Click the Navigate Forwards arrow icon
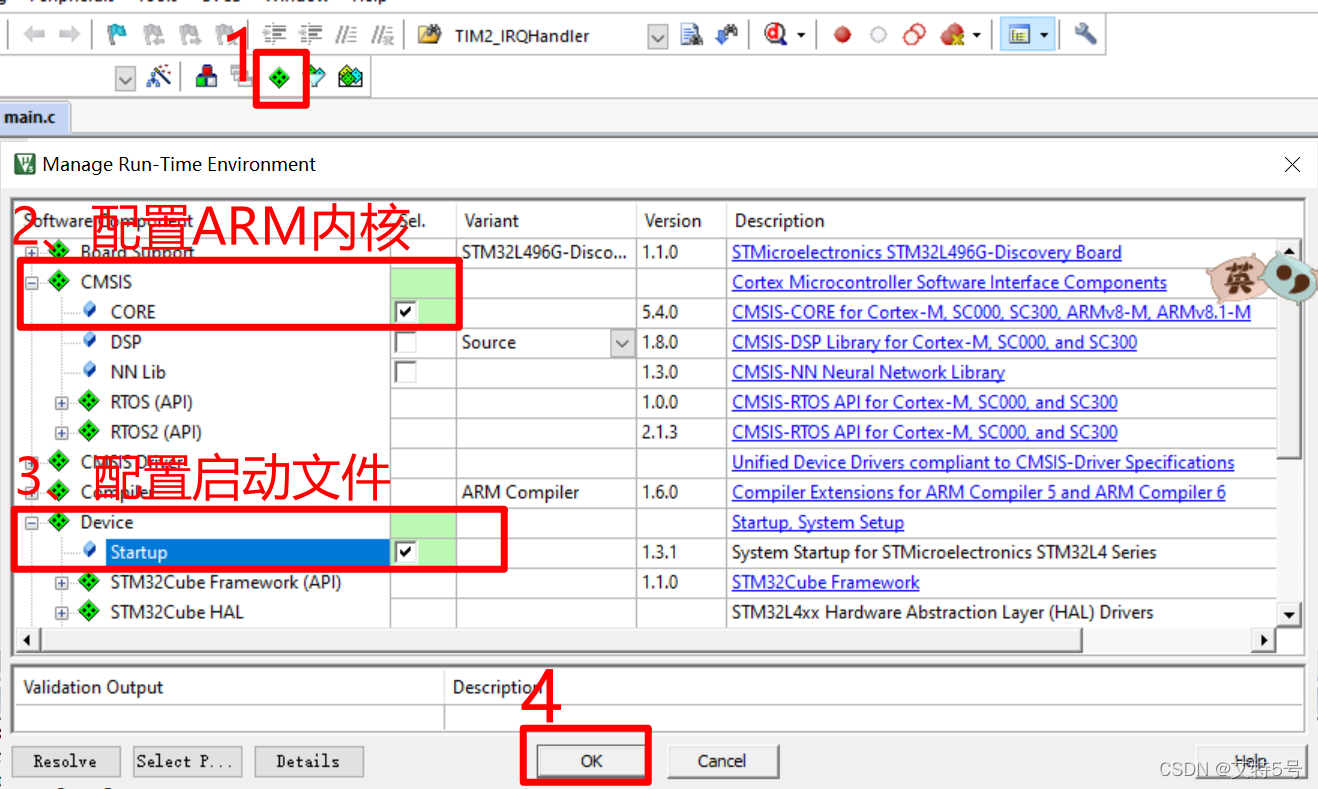 69,35
